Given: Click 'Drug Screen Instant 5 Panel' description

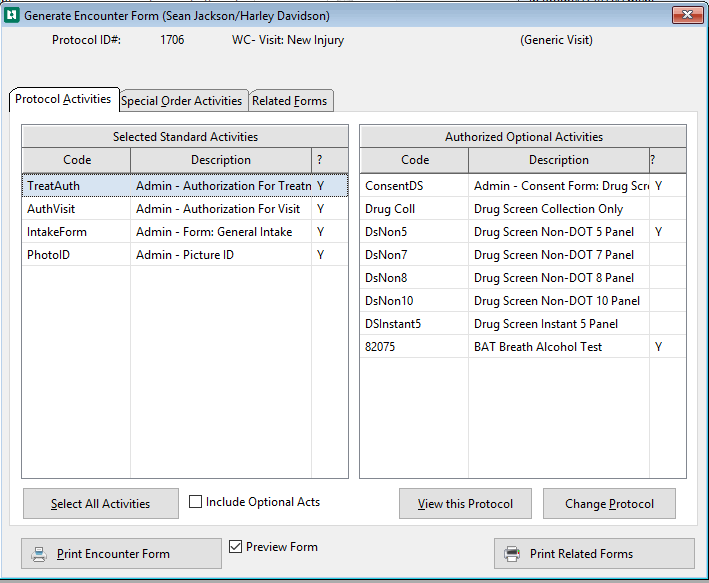Looking at the screenshot, I should [546, 324].
